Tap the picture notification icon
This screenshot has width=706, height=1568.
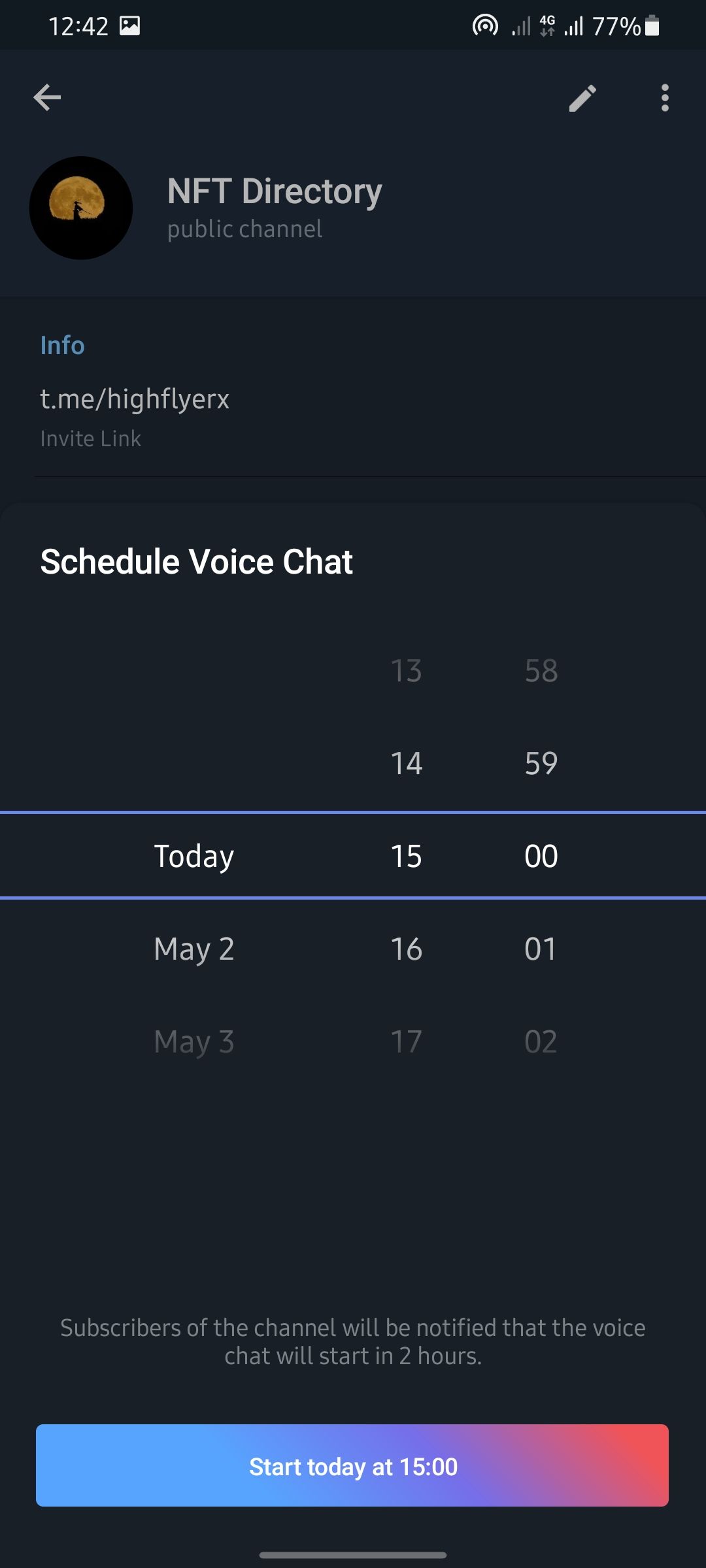129,26
